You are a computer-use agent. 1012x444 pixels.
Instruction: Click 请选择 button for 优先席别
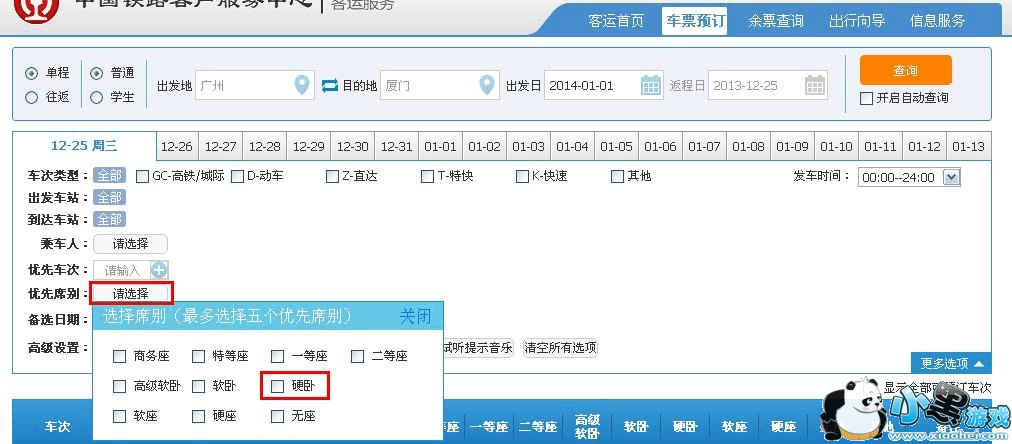[131, 294]
